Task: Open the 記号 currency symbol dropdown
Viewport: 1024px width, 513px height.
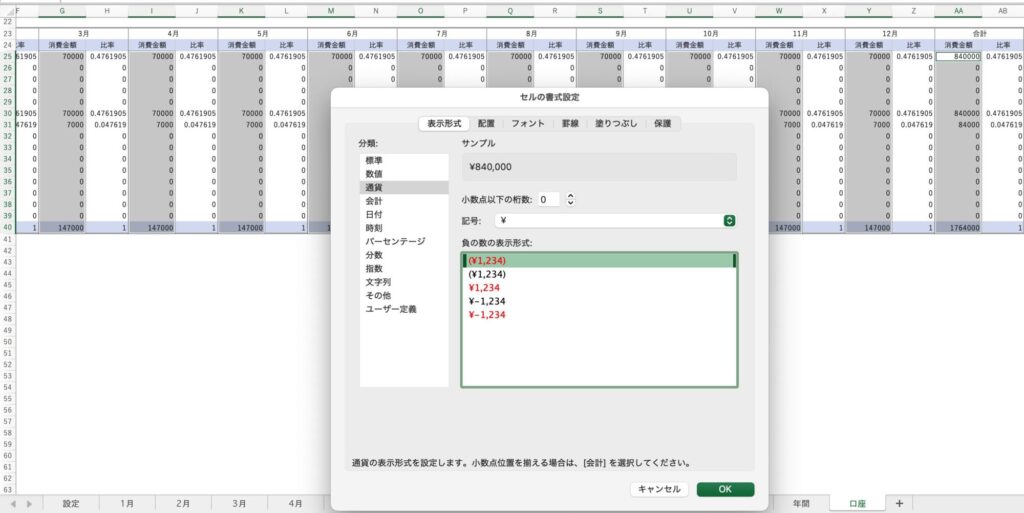Action: 729,220
